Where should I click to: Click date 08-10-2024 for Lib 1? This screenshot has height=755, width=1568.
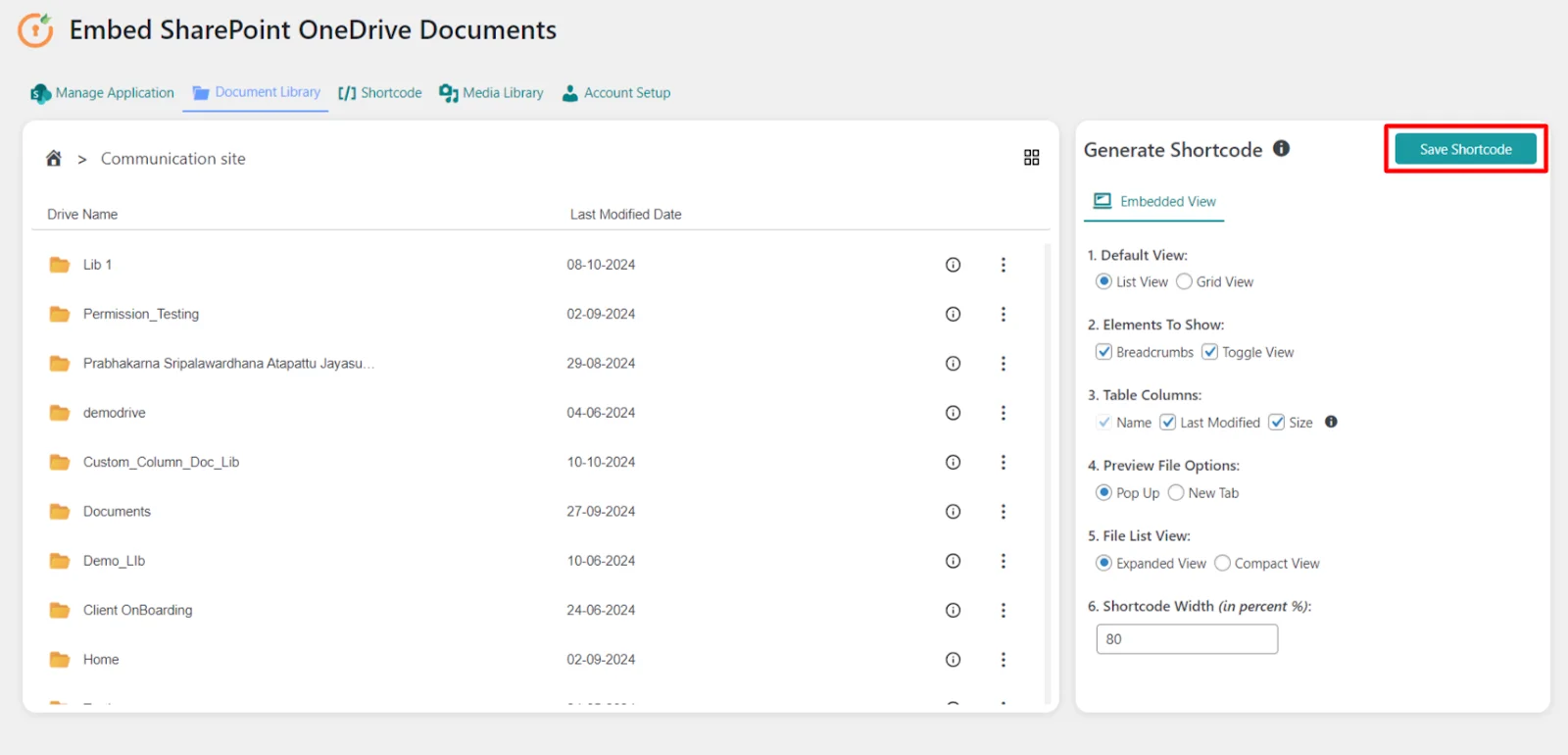click(x=601, y=265)
